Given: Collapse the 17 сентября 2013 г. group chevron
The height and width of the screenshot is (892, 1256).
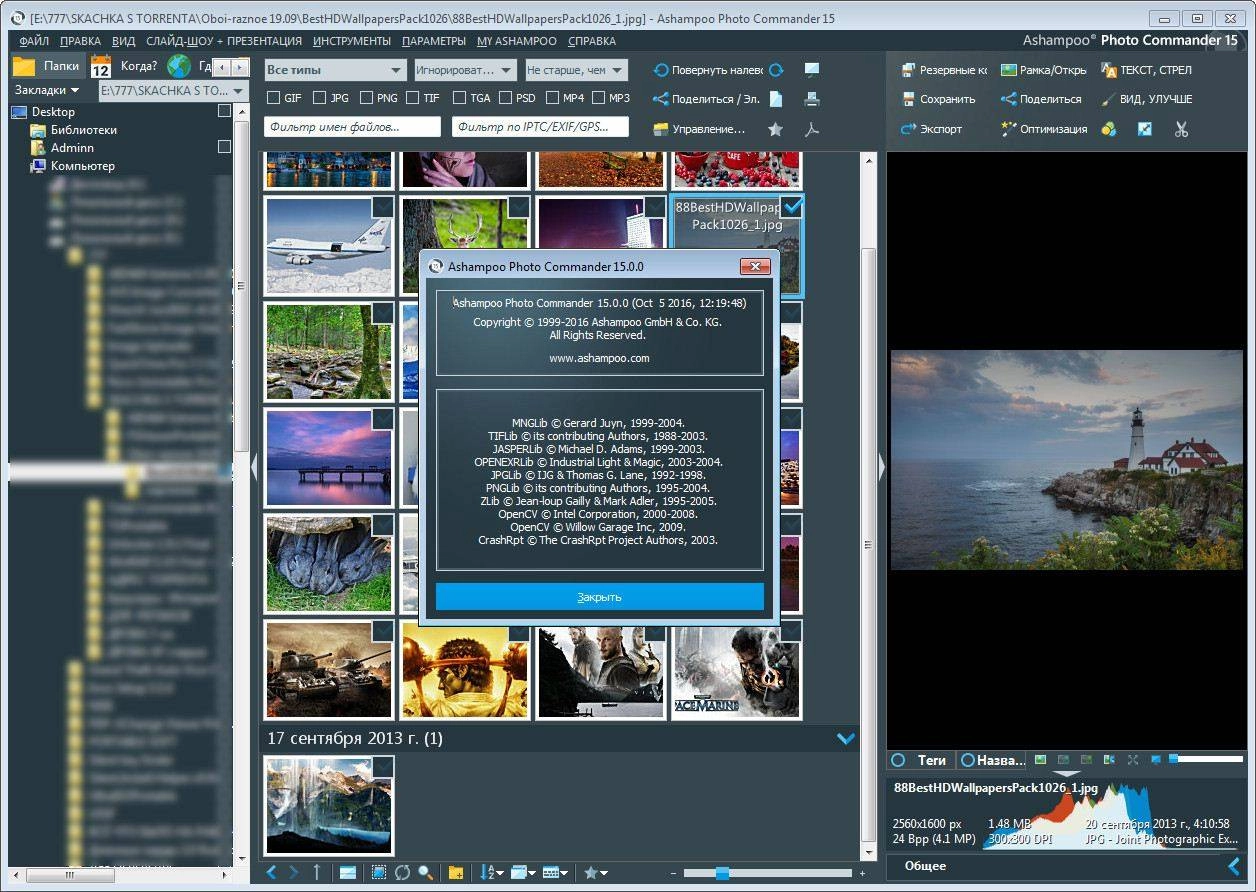Looking at the screenshot, I should tap(846, 739).
